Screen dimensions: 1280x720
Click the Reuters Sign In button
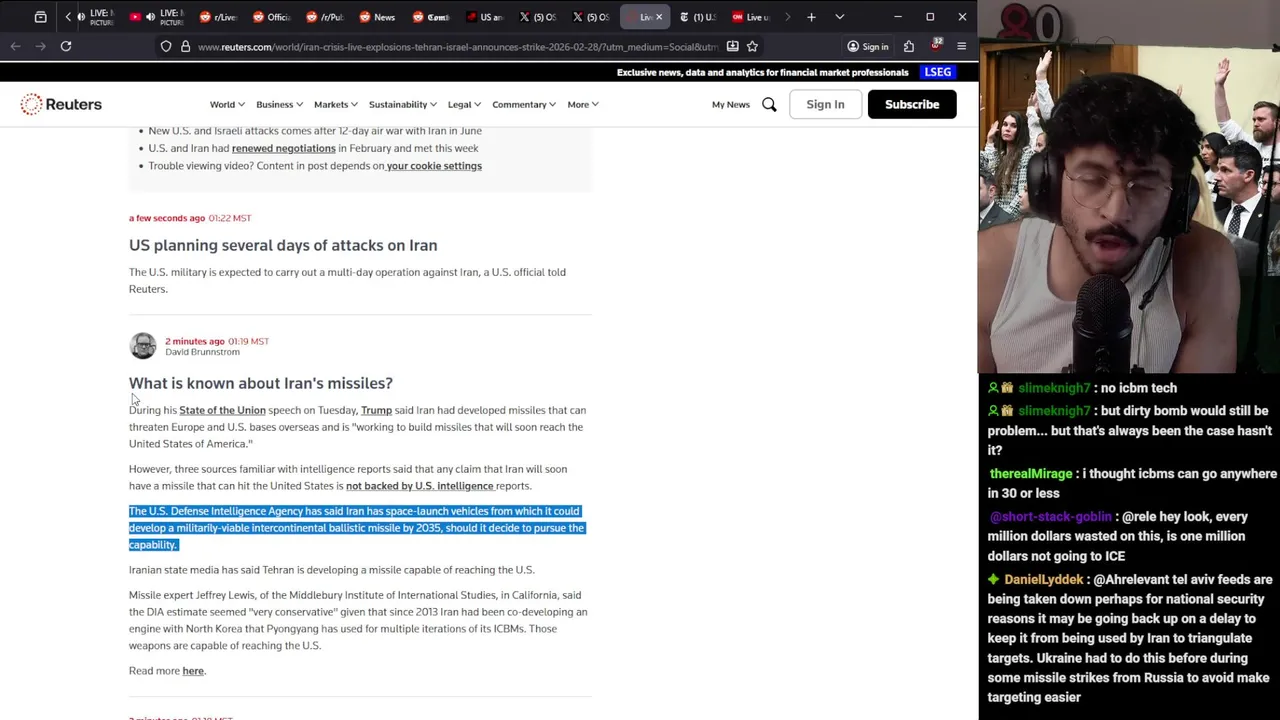tap(825, 104)
